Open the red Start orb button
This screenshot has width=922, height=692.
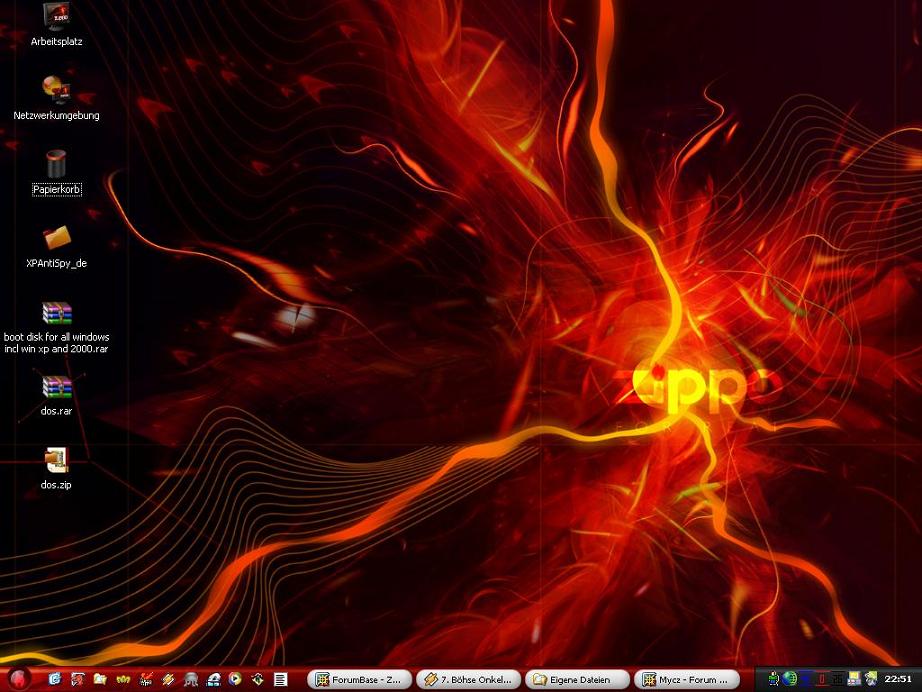(x=19, y=679)
